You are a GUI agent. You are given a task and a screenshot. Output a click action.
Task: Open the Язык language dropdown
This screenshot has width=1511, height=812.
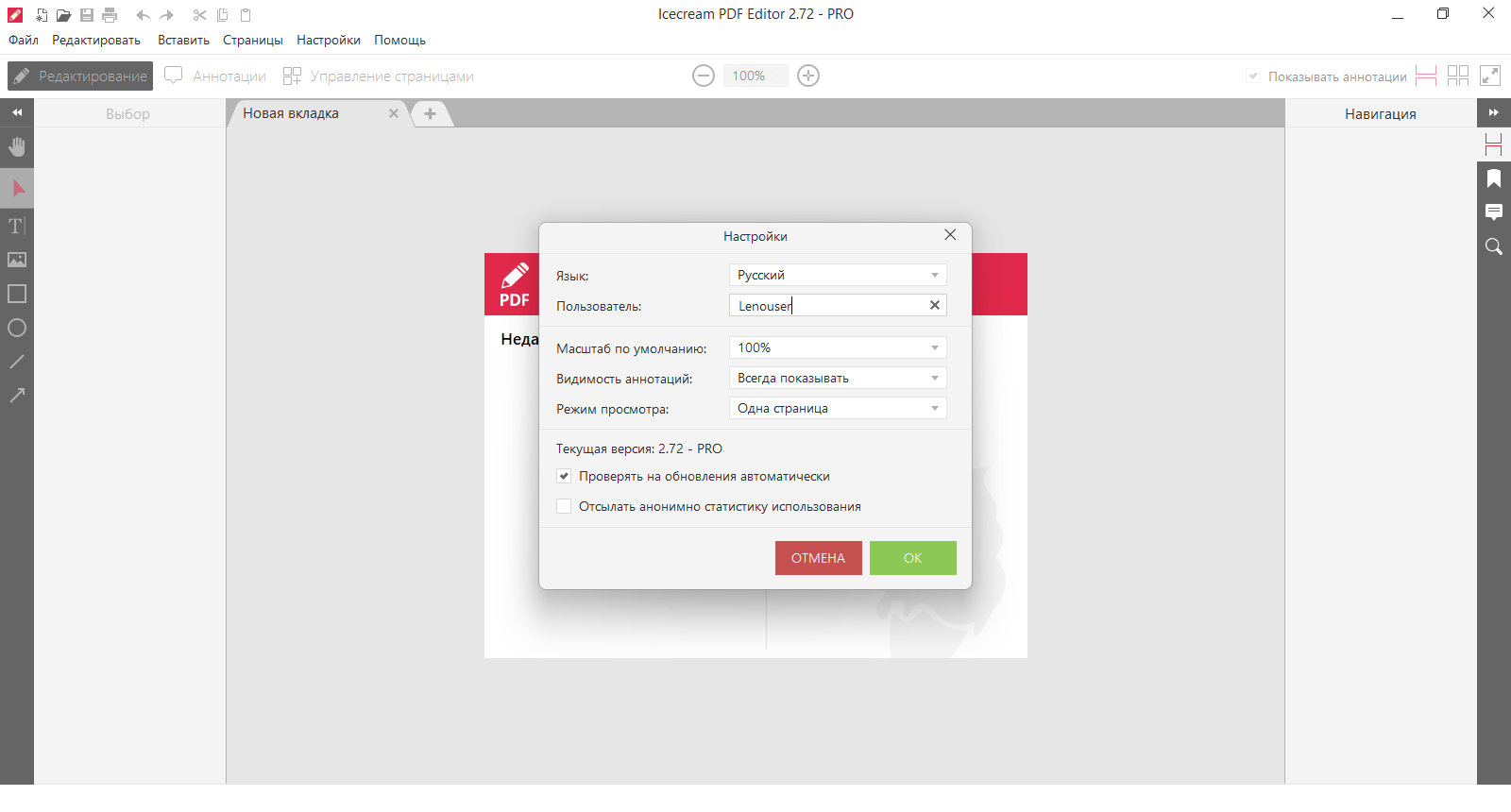click(838, 275)
